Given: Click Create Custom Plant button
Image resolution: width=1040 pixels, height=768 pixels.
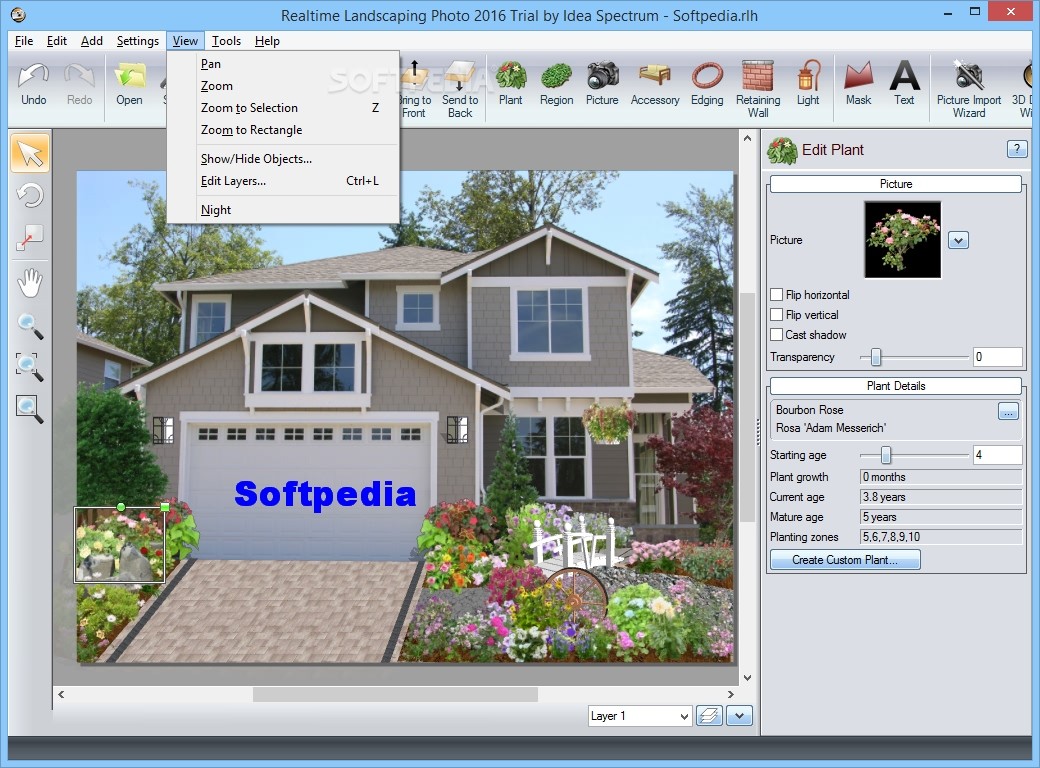Looking at the screenshot, I should tap(845, 560).
